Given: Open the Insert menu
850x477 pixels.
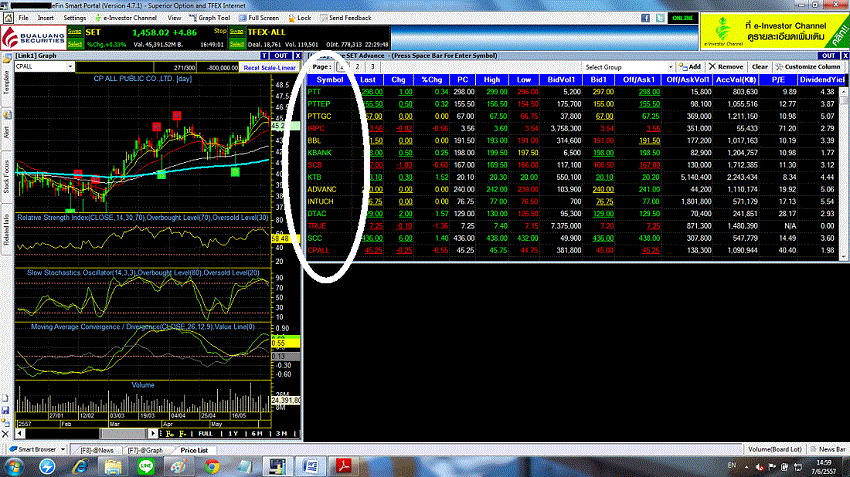Looking at the screenshot, I should pyautogui.click(x=46, y=18).
